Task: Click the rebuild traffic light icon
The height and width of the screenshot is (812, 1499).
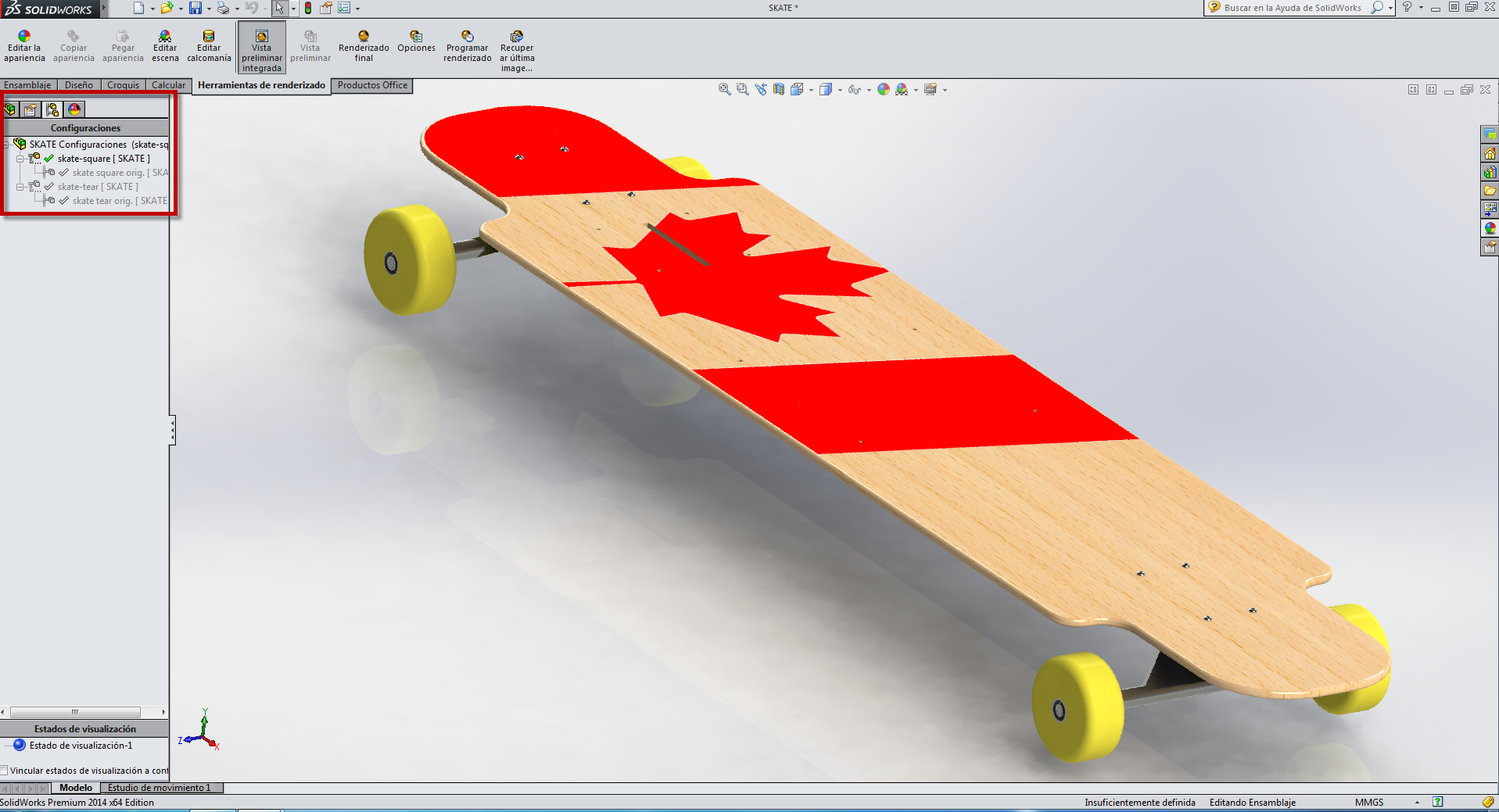Action: click(x=308, y=8)
